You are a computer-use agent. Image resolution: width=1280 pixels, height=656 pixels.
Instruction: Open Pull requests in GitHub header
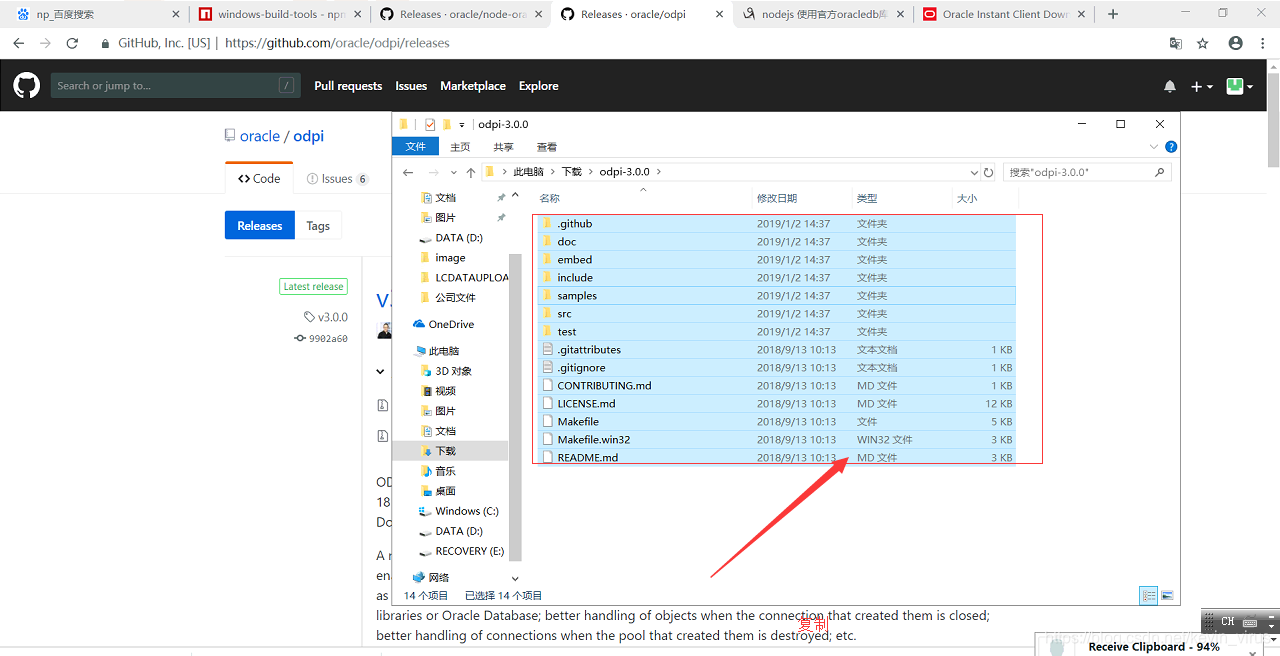pyautogui.click(x=348, y=86)
